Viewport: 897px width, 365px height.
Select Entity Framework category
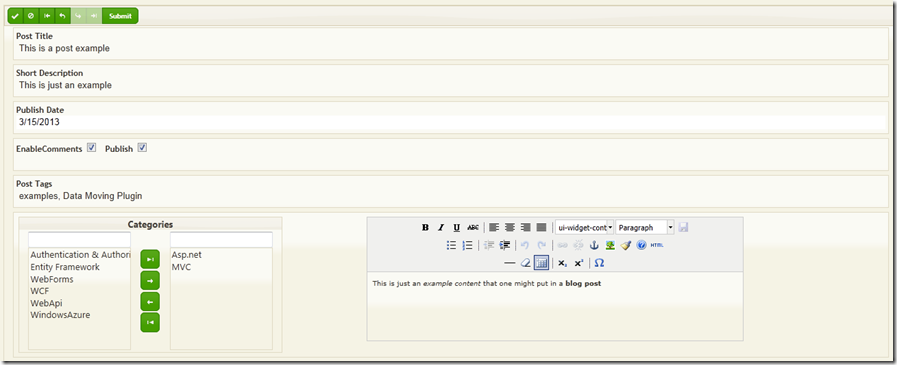tap(65, 267)
